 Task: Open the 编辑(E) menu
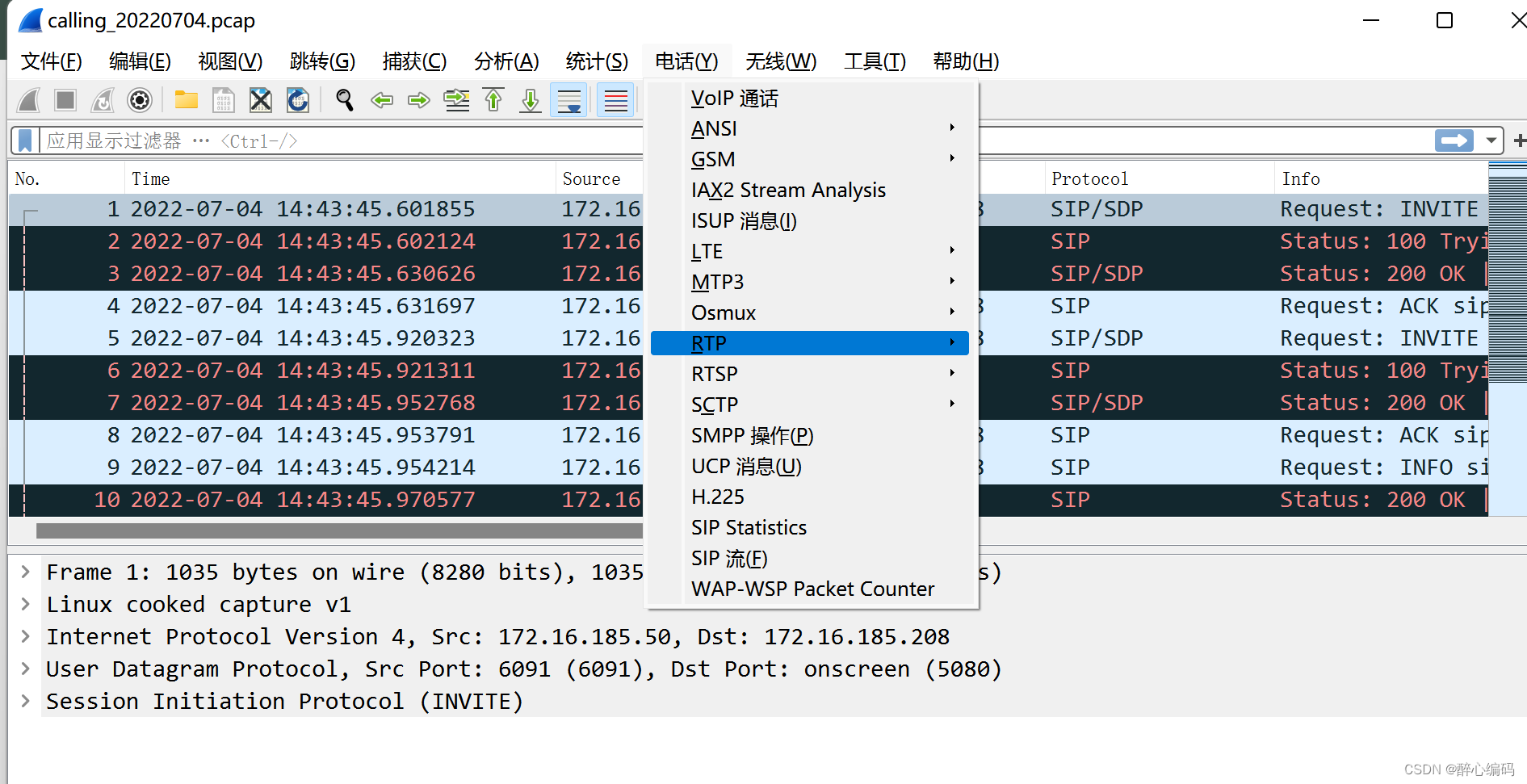click(x=140, y=61)
